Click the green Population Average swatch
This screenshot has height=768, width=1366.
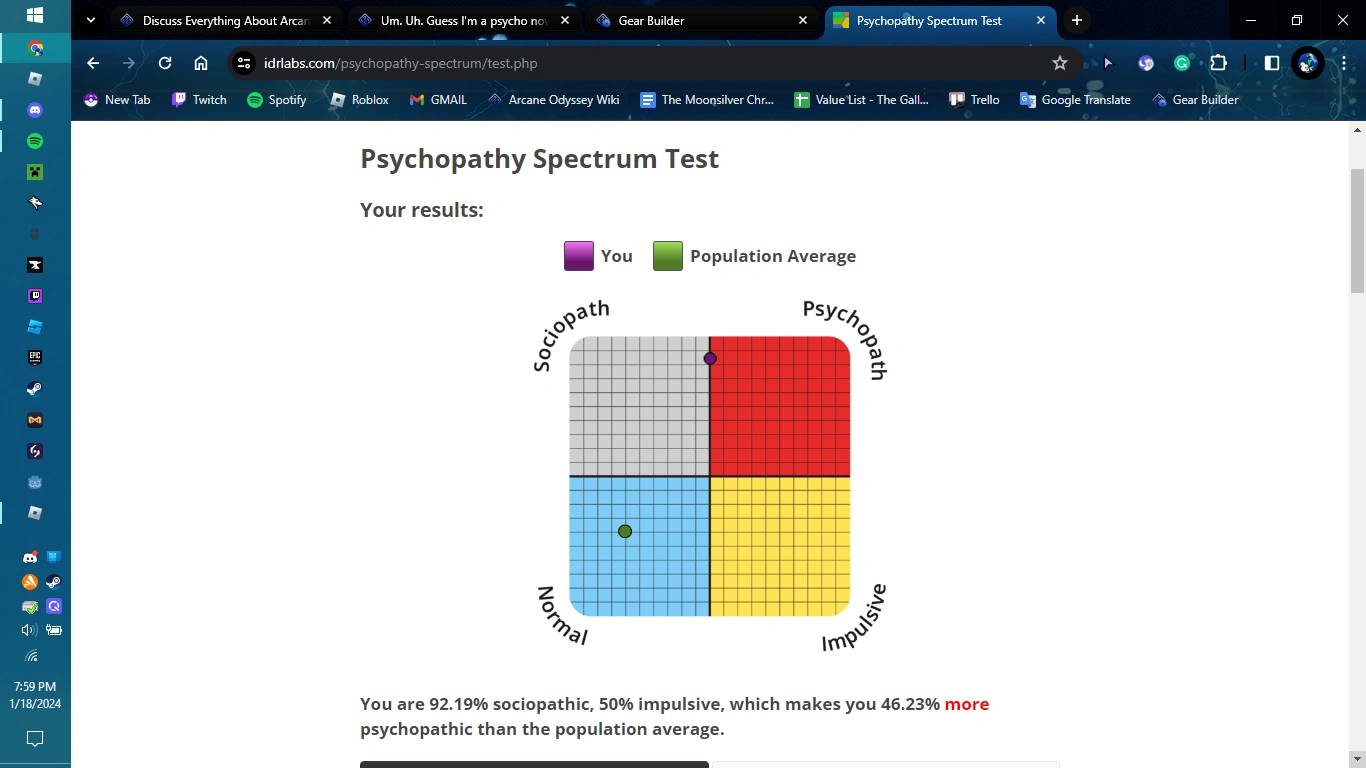(x=668, y=256)
